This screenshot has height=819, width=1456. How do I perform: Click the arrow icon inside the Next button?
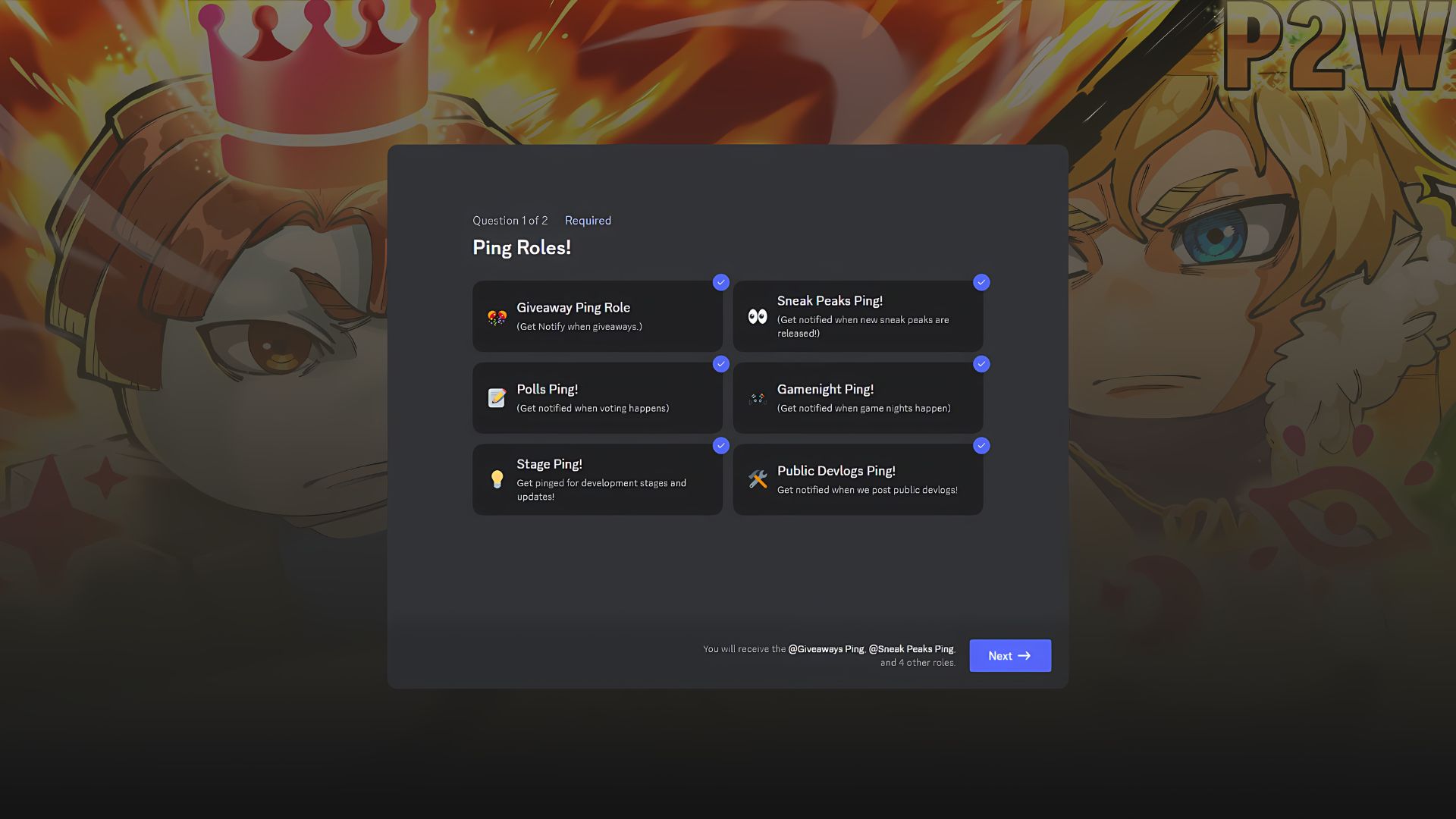pos(1025,655)
